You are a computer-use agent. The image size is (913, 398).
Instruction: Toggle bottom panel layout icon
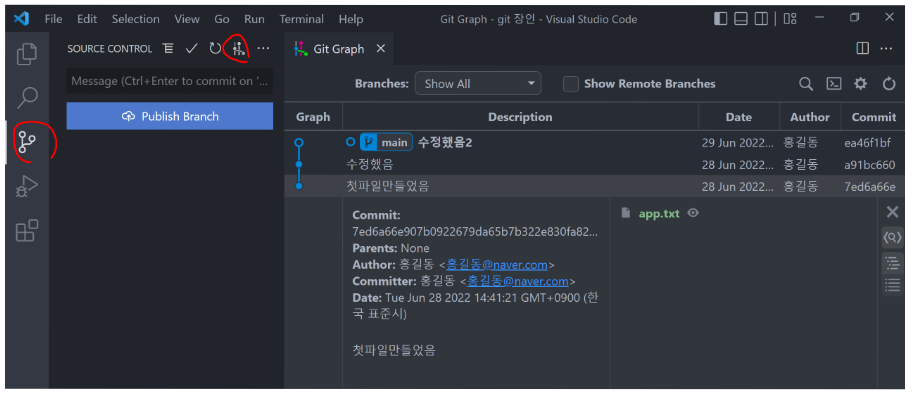741,19
